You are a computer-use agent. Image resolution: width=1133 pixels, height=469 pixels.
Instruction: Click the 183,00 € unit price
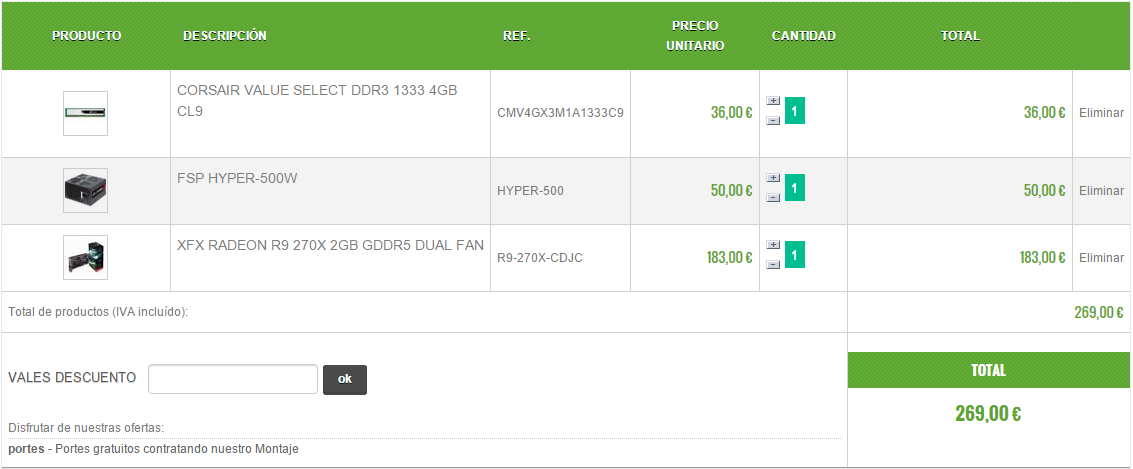coord(729,257)
